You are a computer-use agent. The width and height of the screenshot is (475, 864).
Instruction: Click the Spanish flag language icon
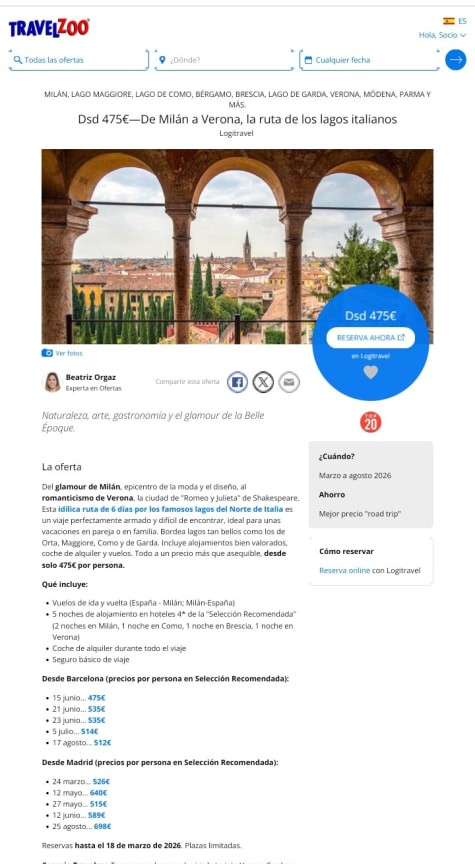pos(449,21)
